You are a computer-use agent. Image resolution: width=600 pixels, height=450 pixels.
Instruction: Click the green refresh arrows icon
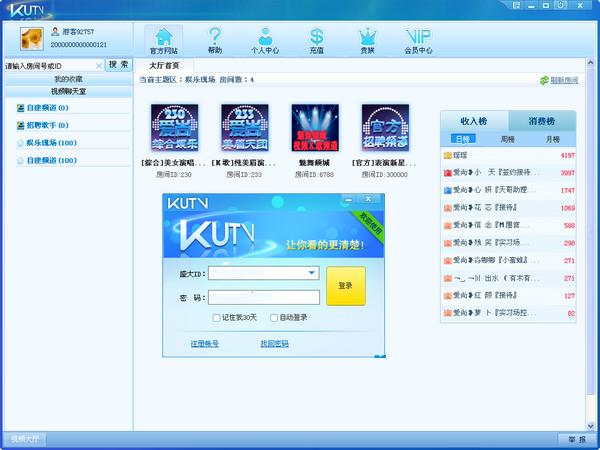(544, 80)
